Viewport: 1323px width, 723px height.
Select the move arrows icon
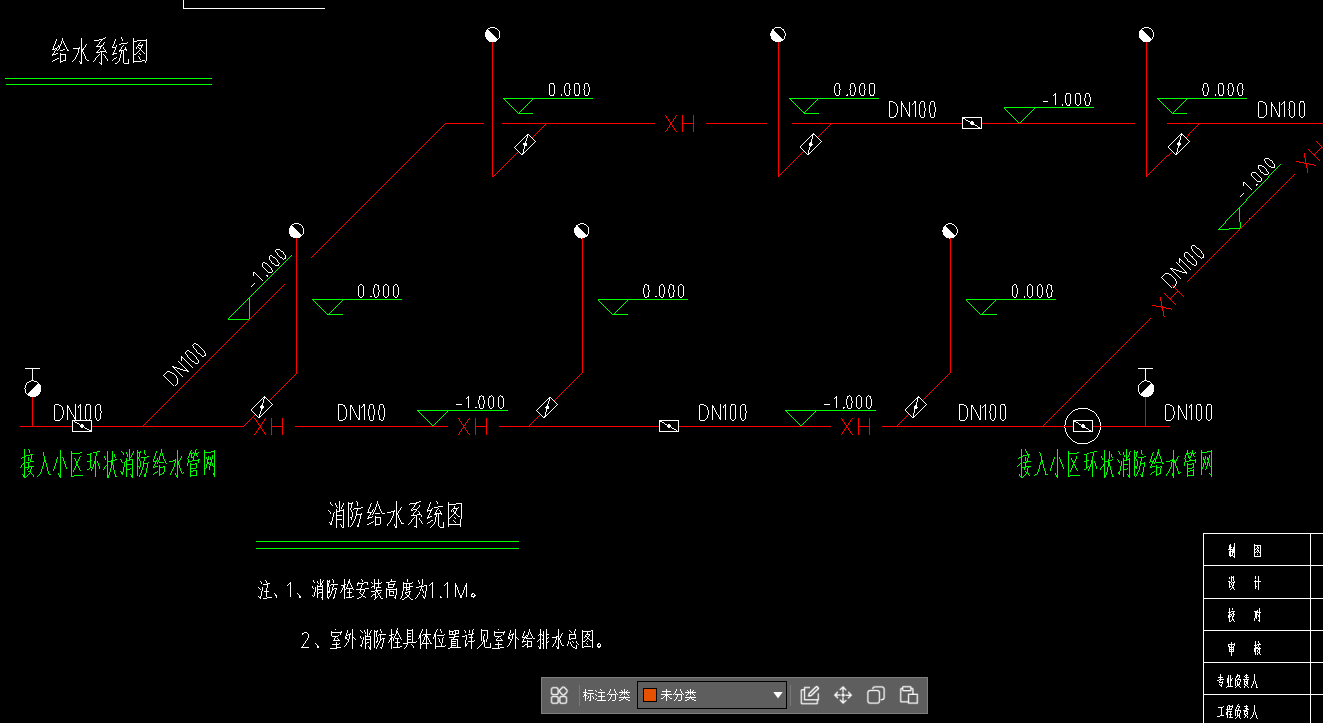843,695
